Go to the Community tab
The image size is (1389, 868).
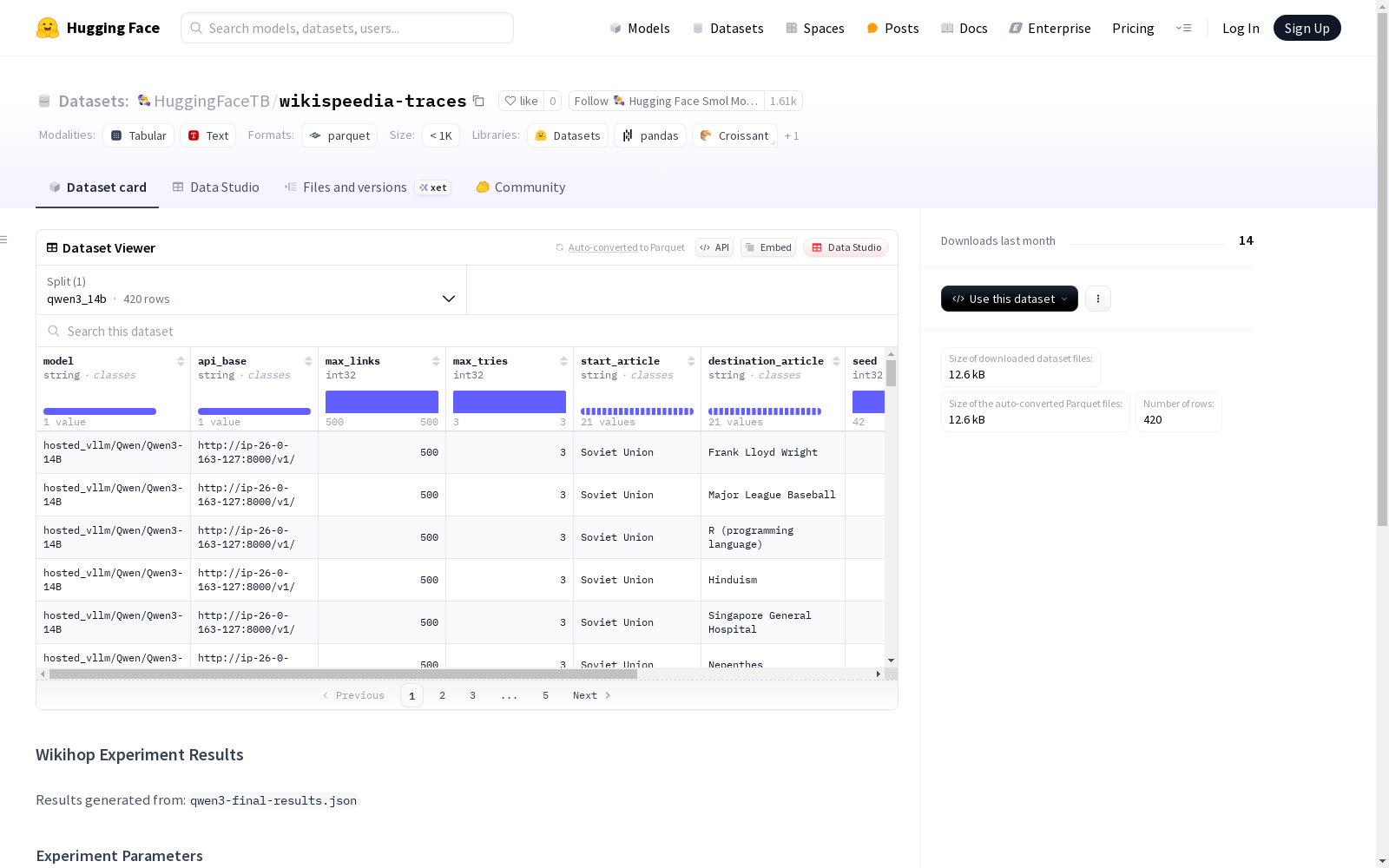click(x=521, y=187)
